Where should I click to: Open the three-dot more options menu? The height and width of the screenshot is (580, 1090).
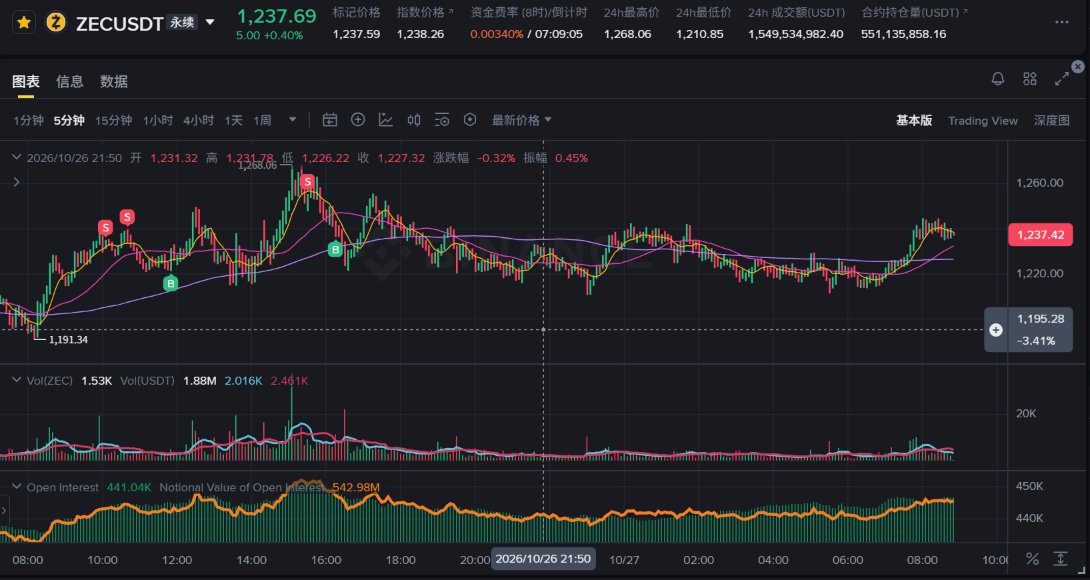[x=1061, y=22]
